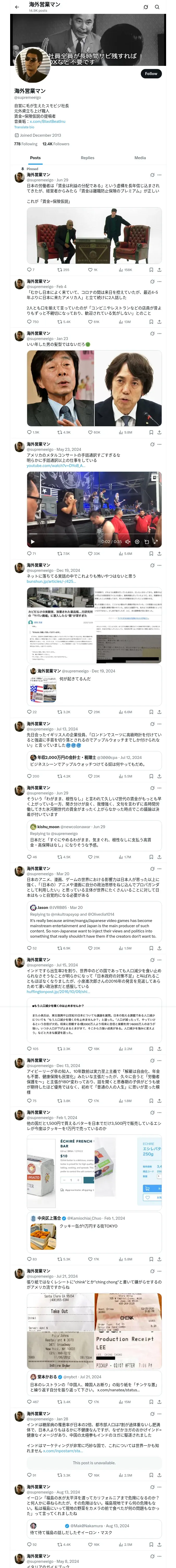The image size is (176, 1568).
Task: Open more menu on May 23, 2024 post
Action: tap(160, 444)
